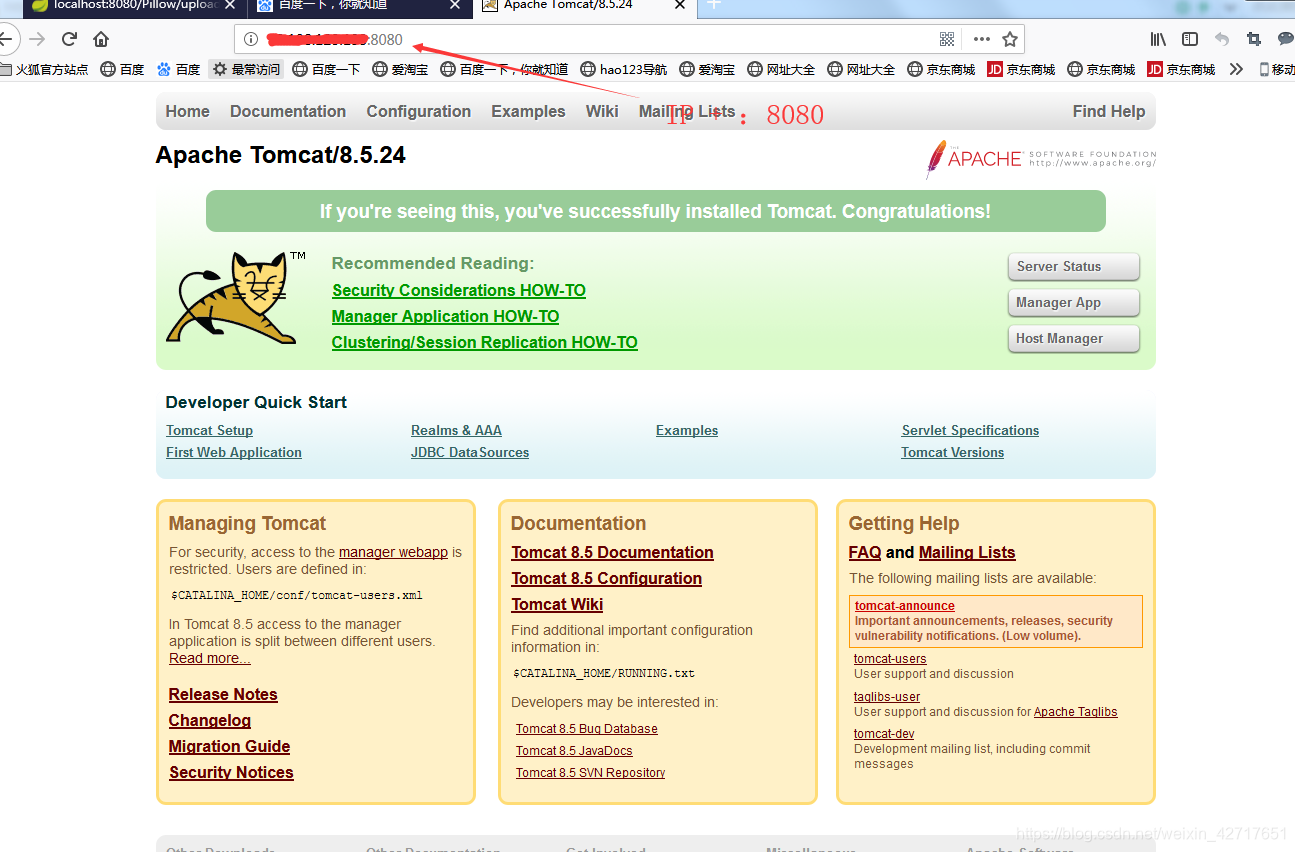Open Manager Application HOW-TO link

click(445, 316)
